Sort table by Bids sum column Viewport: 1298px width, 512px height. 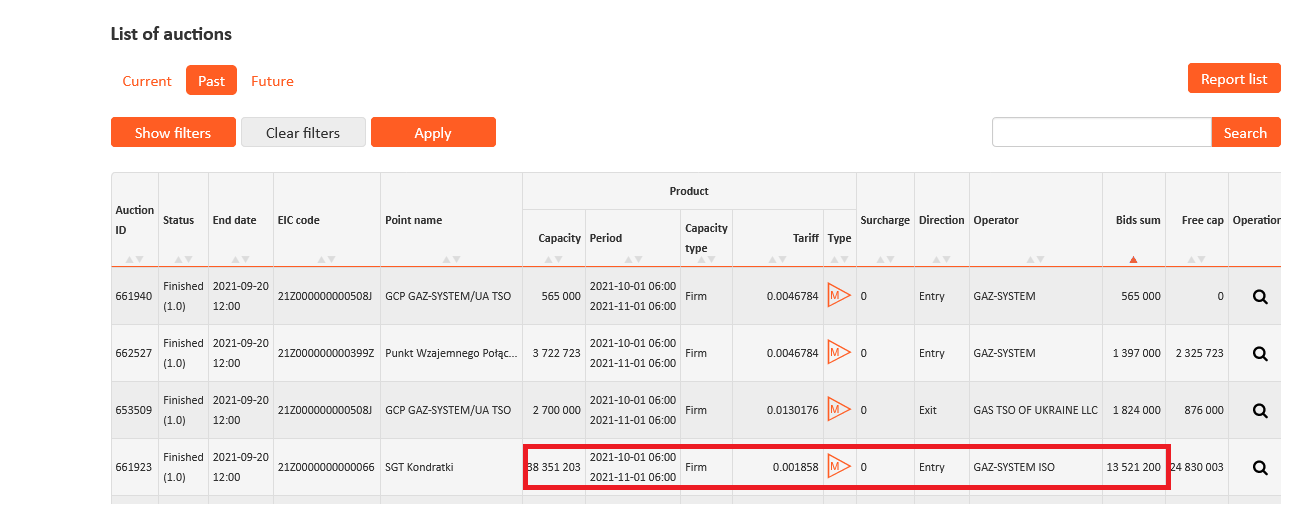[x=1133, y=259]
